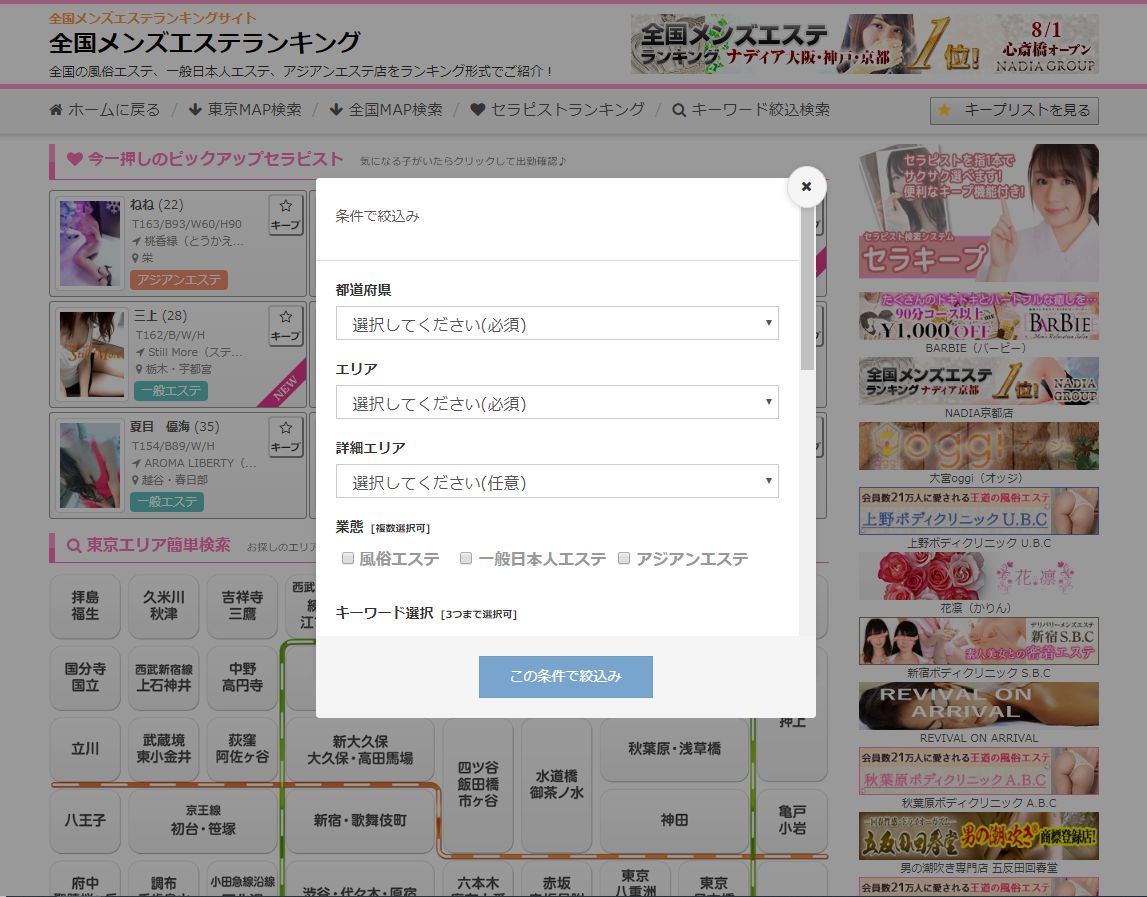Select the 新宿・歌舞伎町 area tile
The height and width of the screenshot is (897, 1147).
pos(360,820)
